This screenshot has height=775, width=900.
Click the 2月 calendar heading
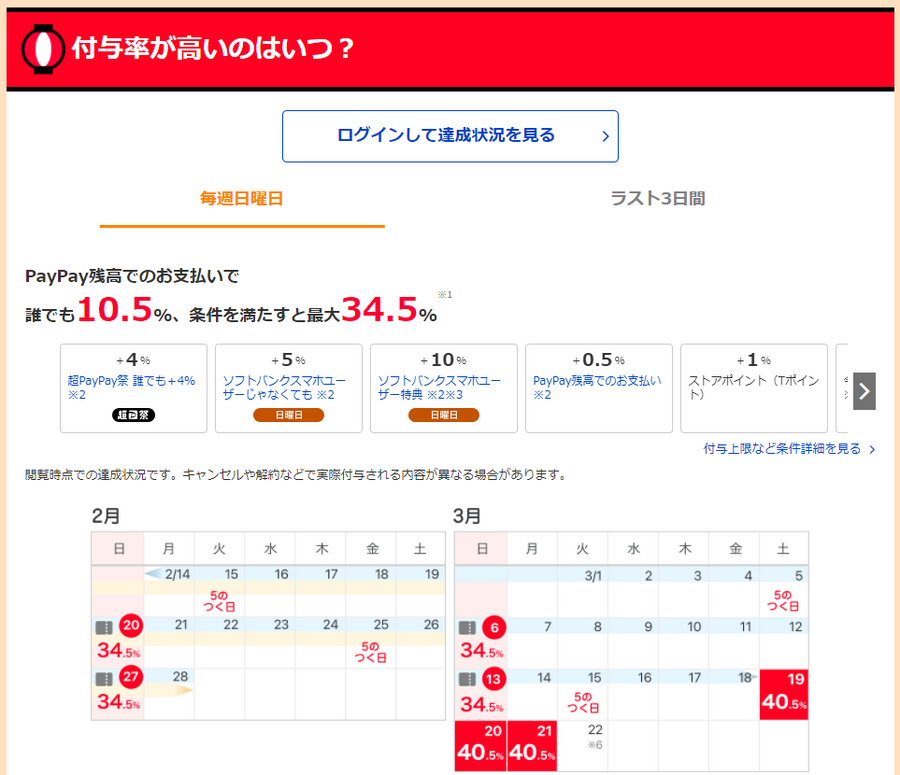click(106, 516)
